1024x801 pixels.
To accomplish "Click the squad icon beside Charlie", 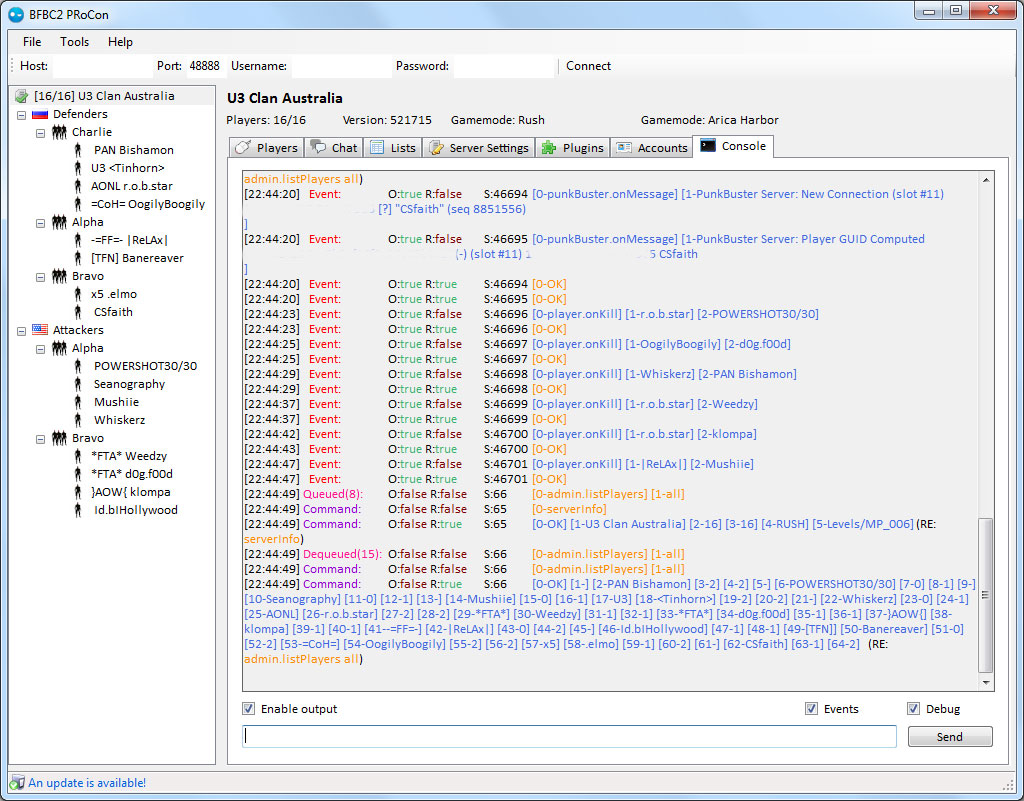I will click(x=59, y=132).
